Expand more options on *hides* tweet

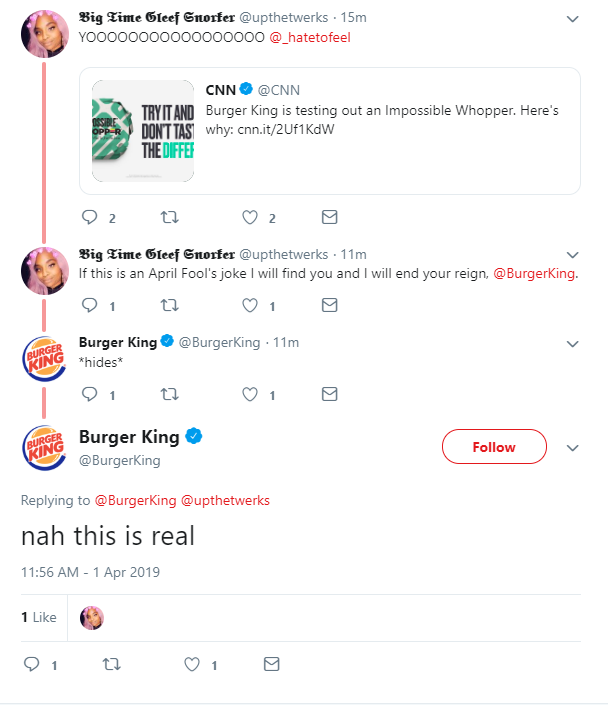point(572,343)
